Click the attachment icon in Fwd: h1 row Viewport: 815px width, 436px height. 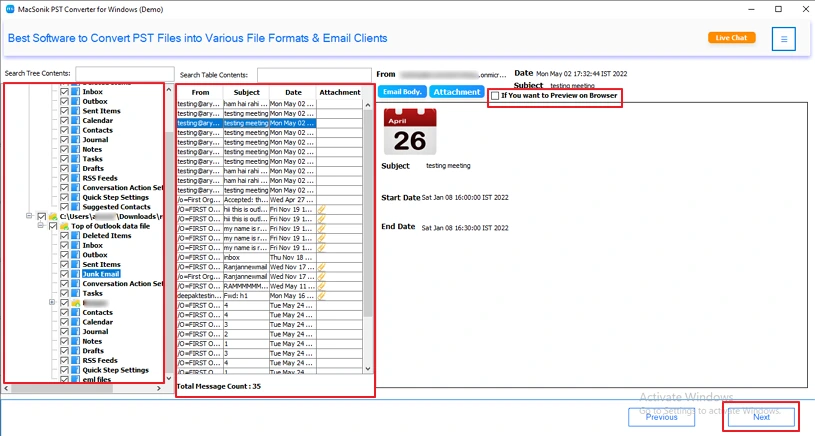[322, 296]
